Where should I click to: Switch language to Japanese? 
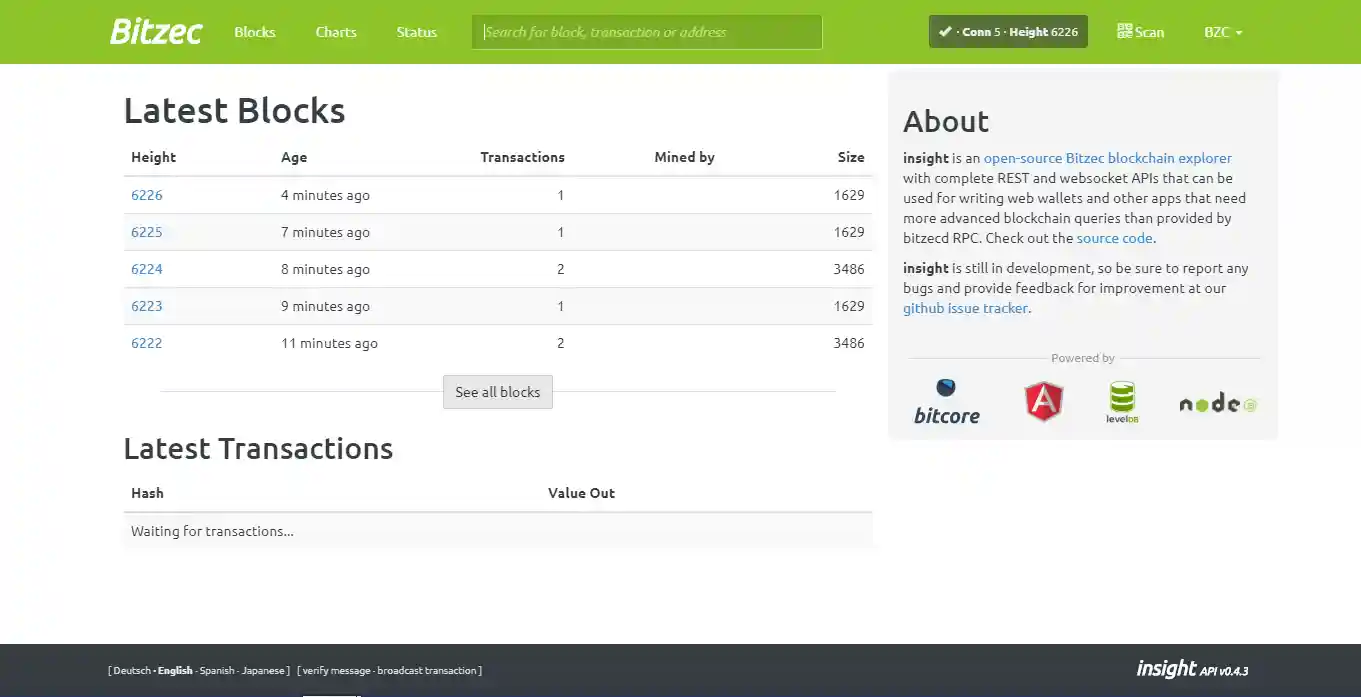tap(263, 670)
